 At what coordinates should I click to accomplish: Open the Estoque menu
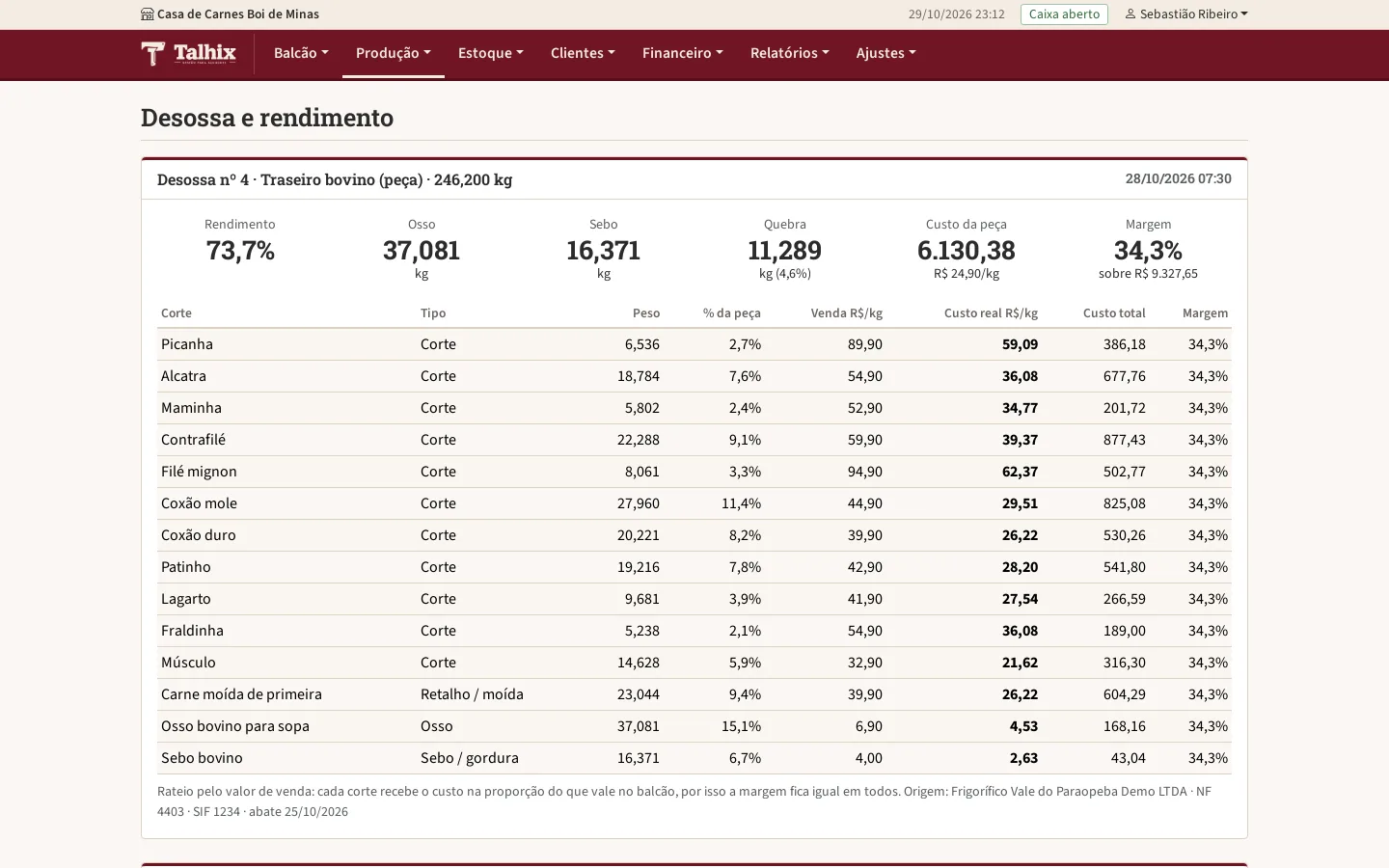(491, 53)
